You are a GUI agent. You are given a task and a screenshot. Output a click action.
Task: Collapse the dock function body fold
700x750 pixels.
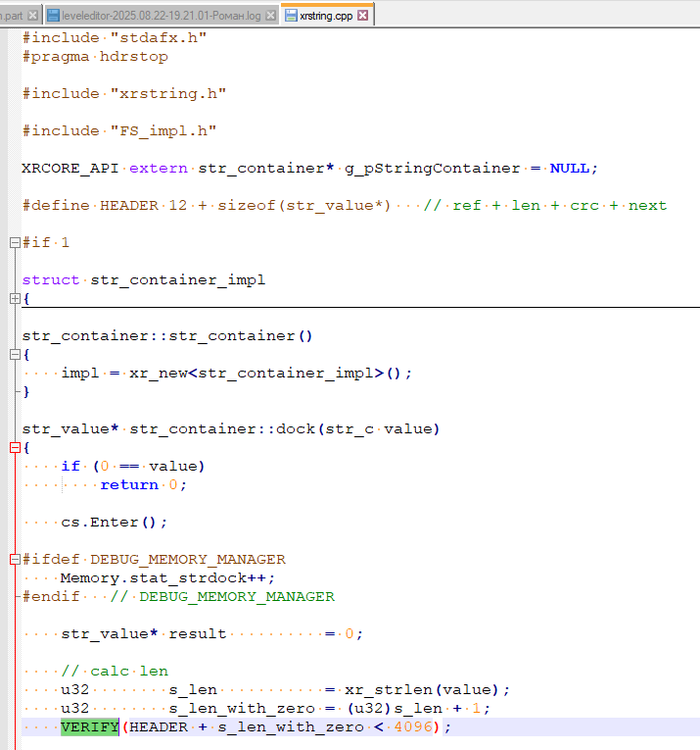(15, 448)
